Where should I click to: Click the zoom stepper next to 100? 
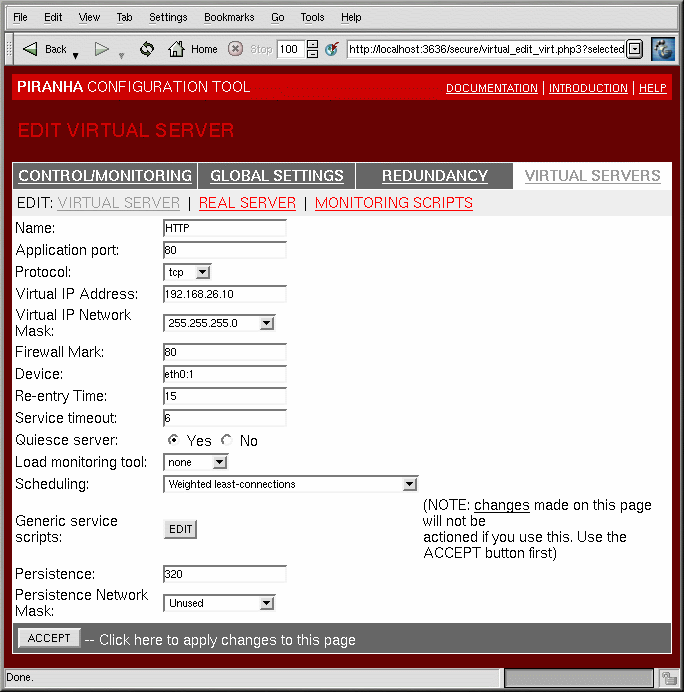pyautogui.click(x=312, y=49)
